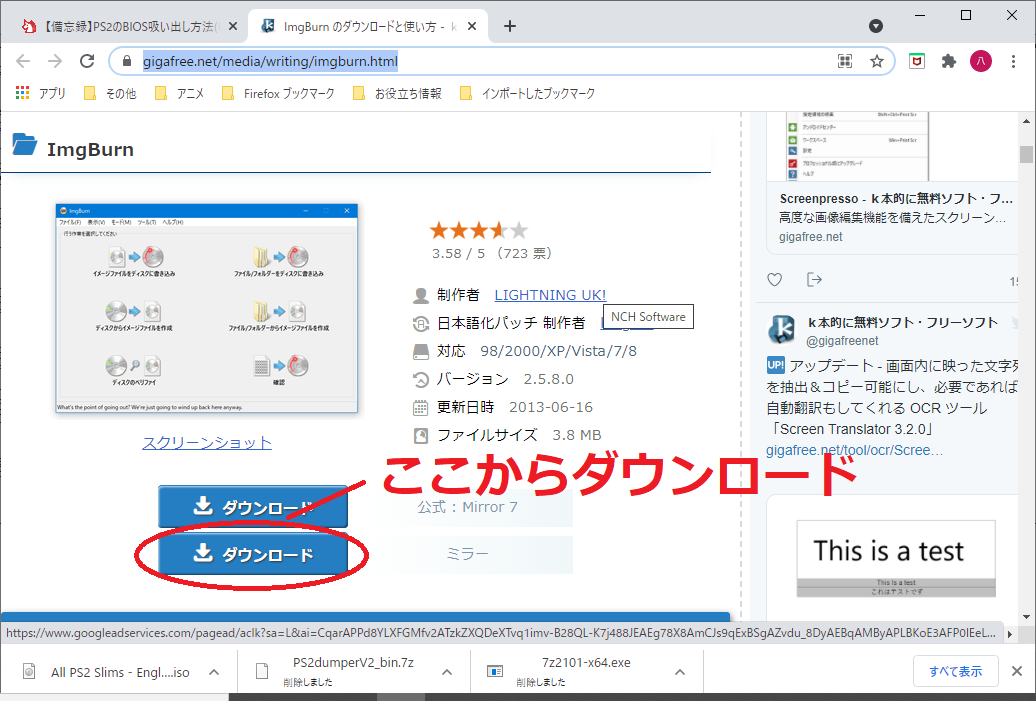Expand options for PS2dumperV2_bin.7z download
The width and height of the screenshot is (1036, 701).
pyautogui.click(x=447, y=672)
